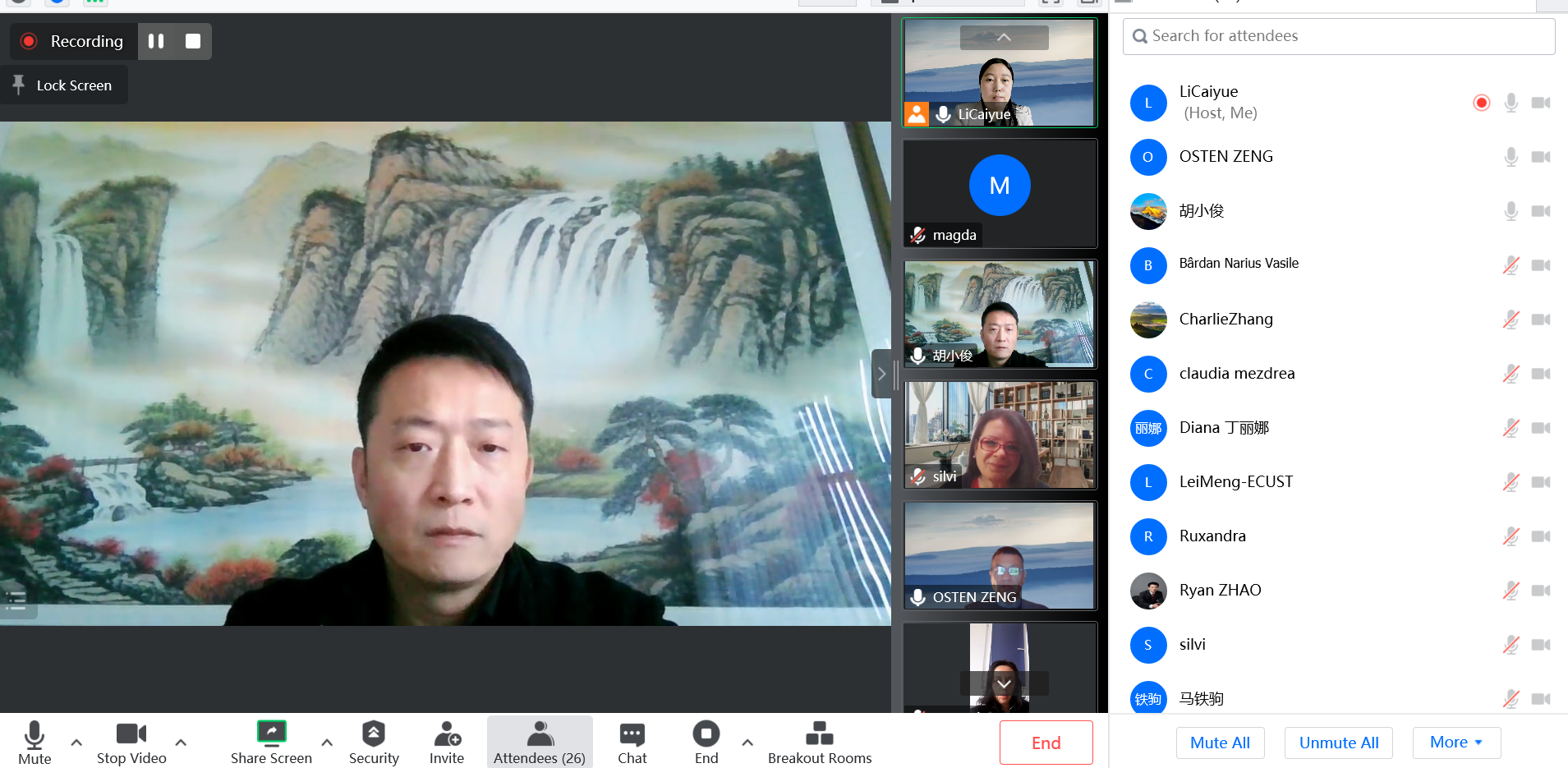The image size is (1568, 768).
Task: Click the Lock Screen pin icon
Action: coord(19,85)
